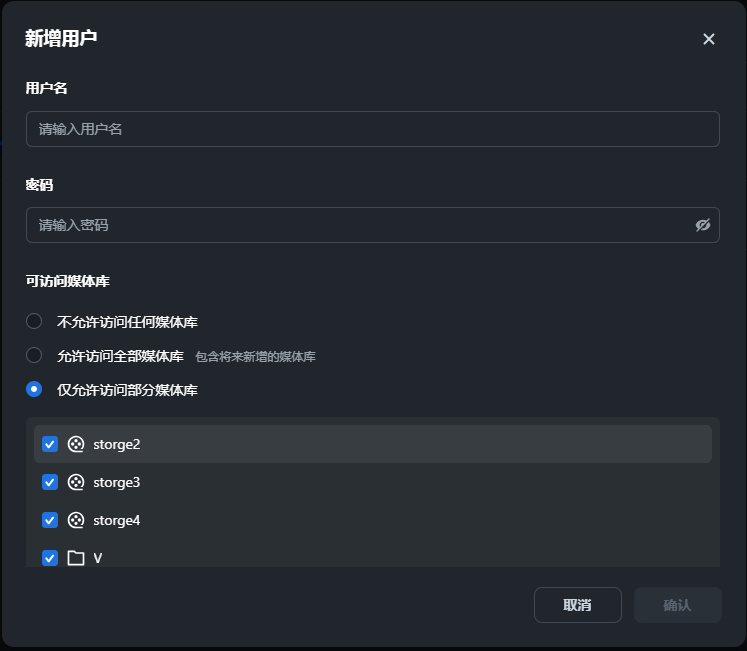Select 不允许访问任何媒体库 radio option
Viewport: 747px width, 651px height.
34,322
